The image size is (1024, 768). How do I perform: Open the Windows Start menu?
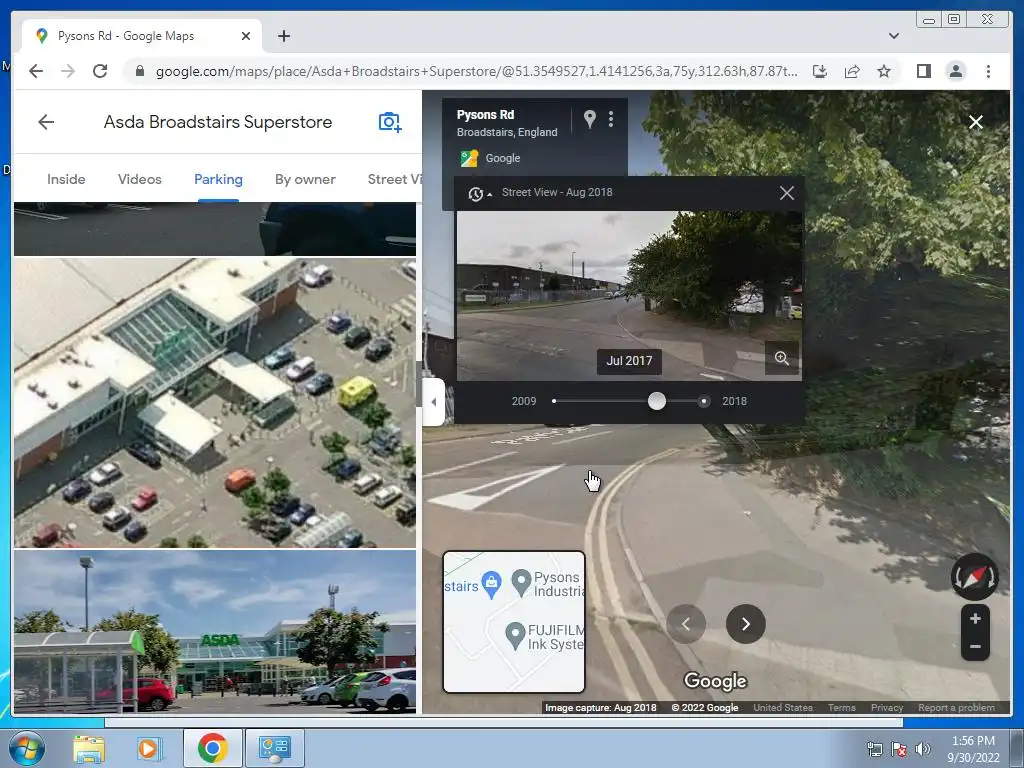26,748
